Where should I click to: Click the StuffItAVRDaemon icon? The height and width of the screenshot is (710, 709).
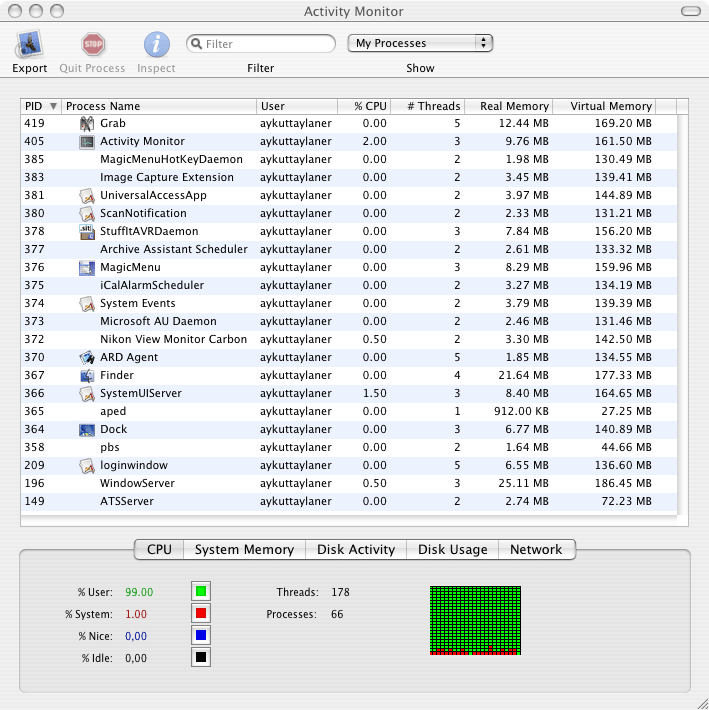pyautogui.click(x=86, y=231)
